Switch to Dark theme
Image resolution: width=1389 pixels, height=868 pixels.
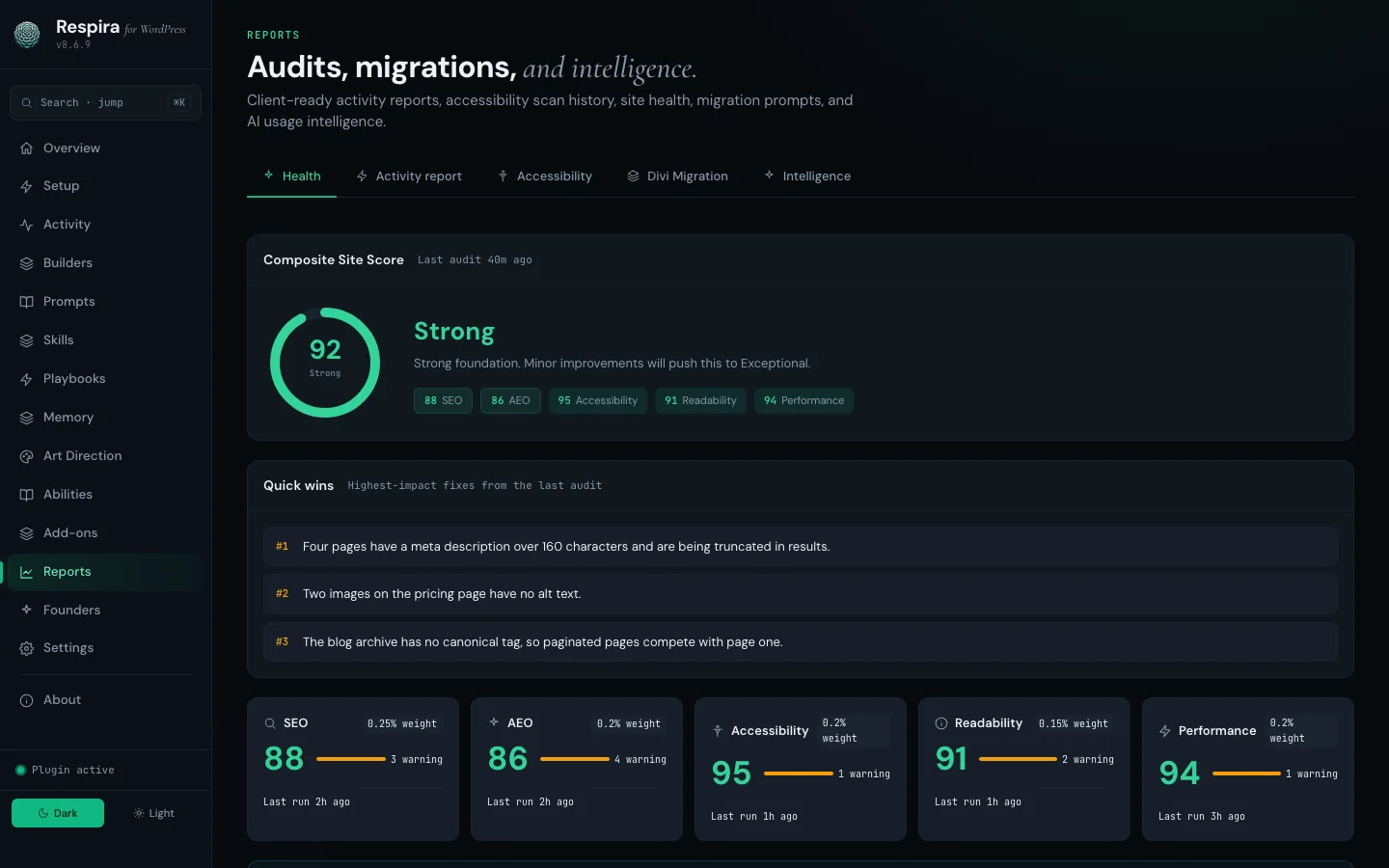[x=58, y=813]
